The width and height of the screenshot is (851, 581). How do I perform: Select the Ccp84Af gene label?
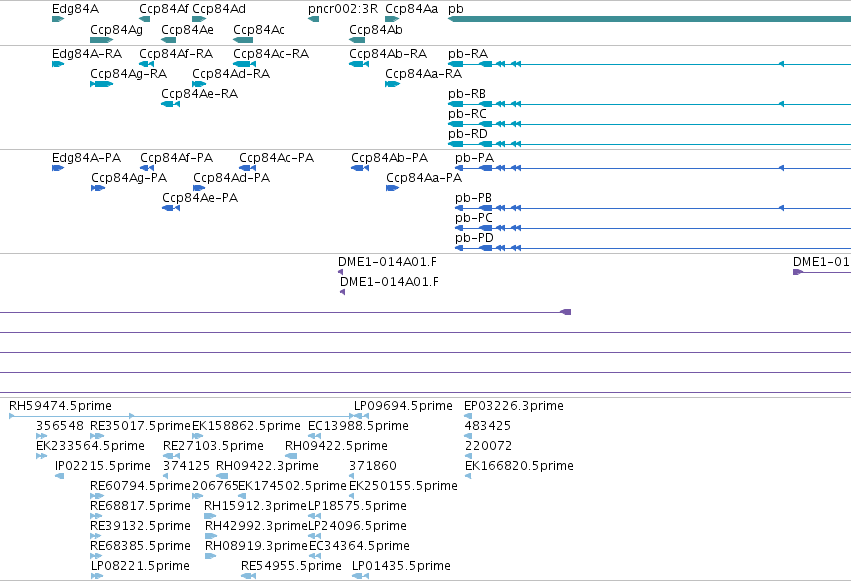click(x=164, y=9)
